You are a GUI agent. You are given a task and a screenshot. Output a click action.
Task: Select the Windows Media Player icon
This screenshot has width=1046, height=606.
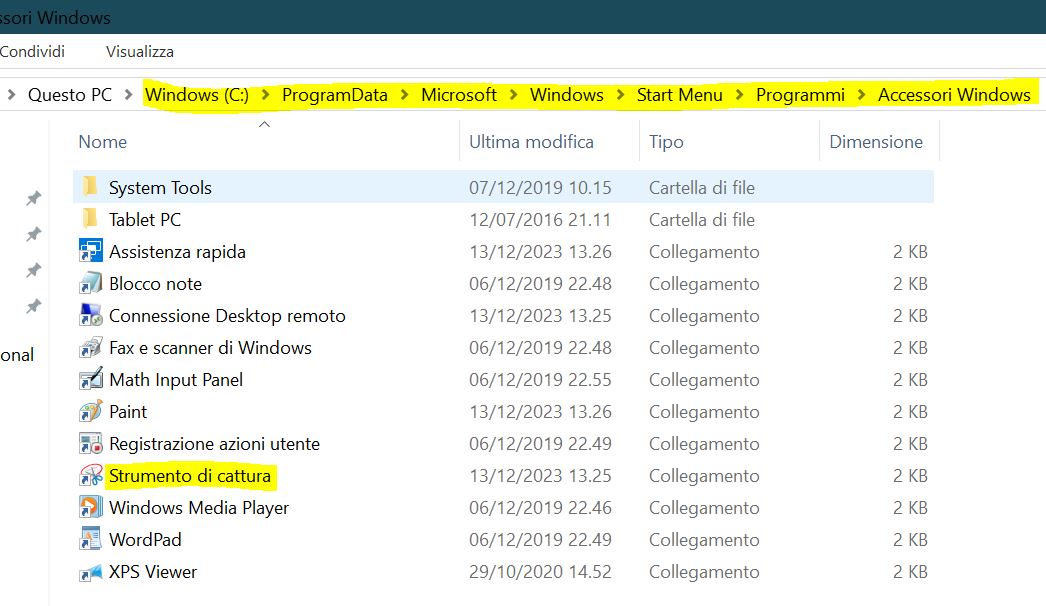tap(91, 507)
